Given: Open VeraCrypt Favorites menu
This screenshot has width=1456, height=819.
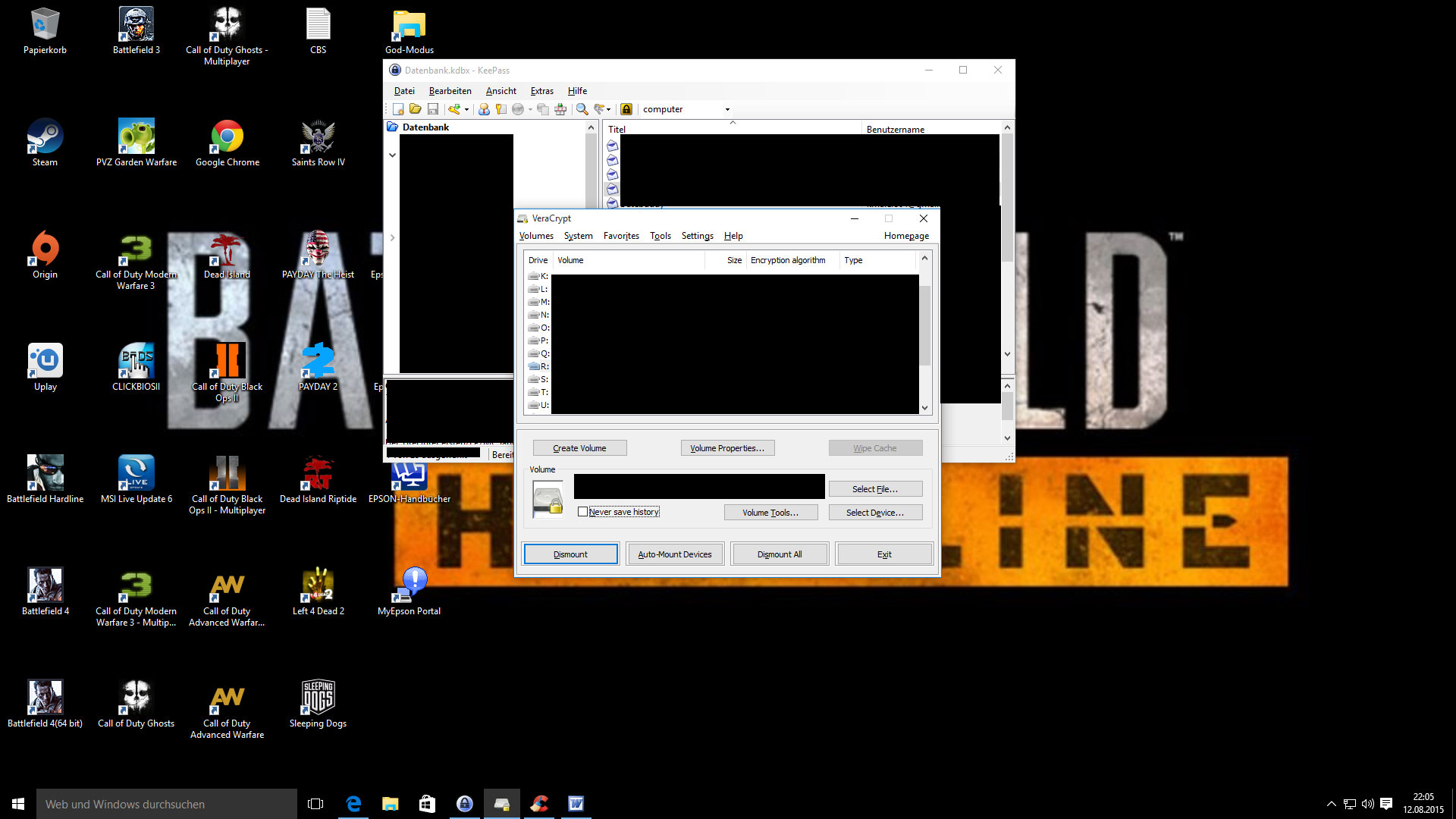Looking at the screenshot, I should [621, 236].
